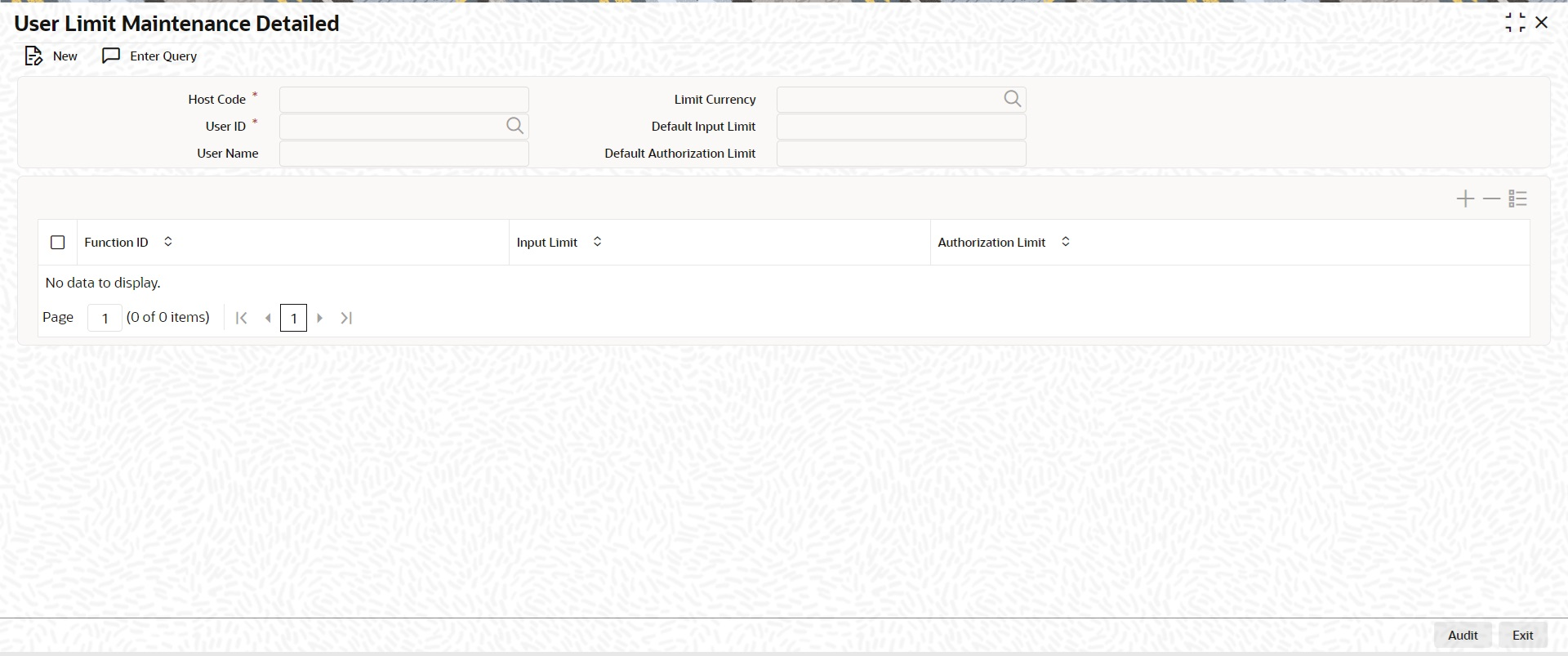Tick the select-all rows checkbox
Viewport: 1568px width, 656px height.
57,243
